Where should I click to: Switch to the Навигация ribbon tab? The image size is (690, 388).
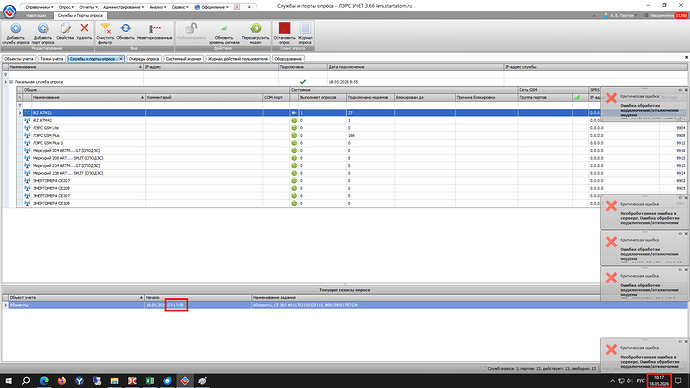(x=36, y=15)
